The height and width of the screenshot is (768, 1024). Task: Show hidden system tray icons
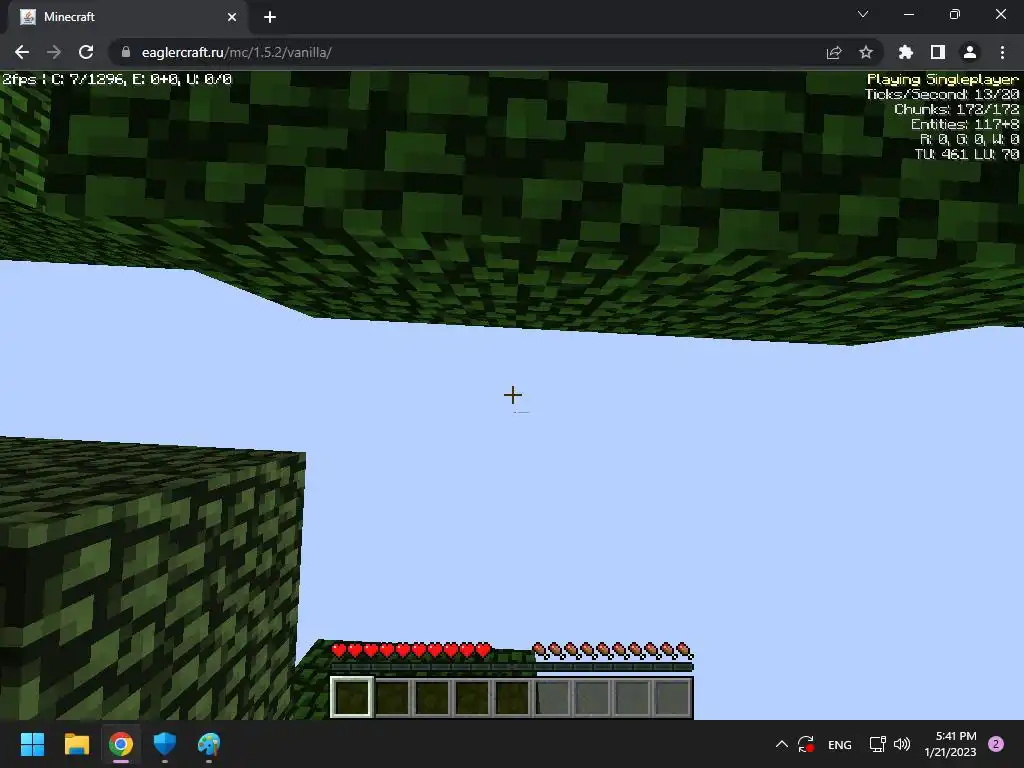pyautogui.click(x=782, y=744)
